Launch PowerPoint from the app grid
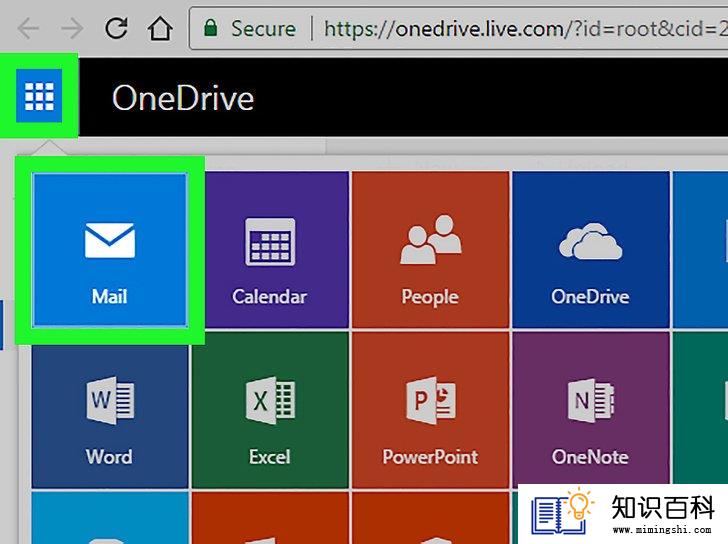The height and width of the screenshot is (544, 728). (430, 410)
